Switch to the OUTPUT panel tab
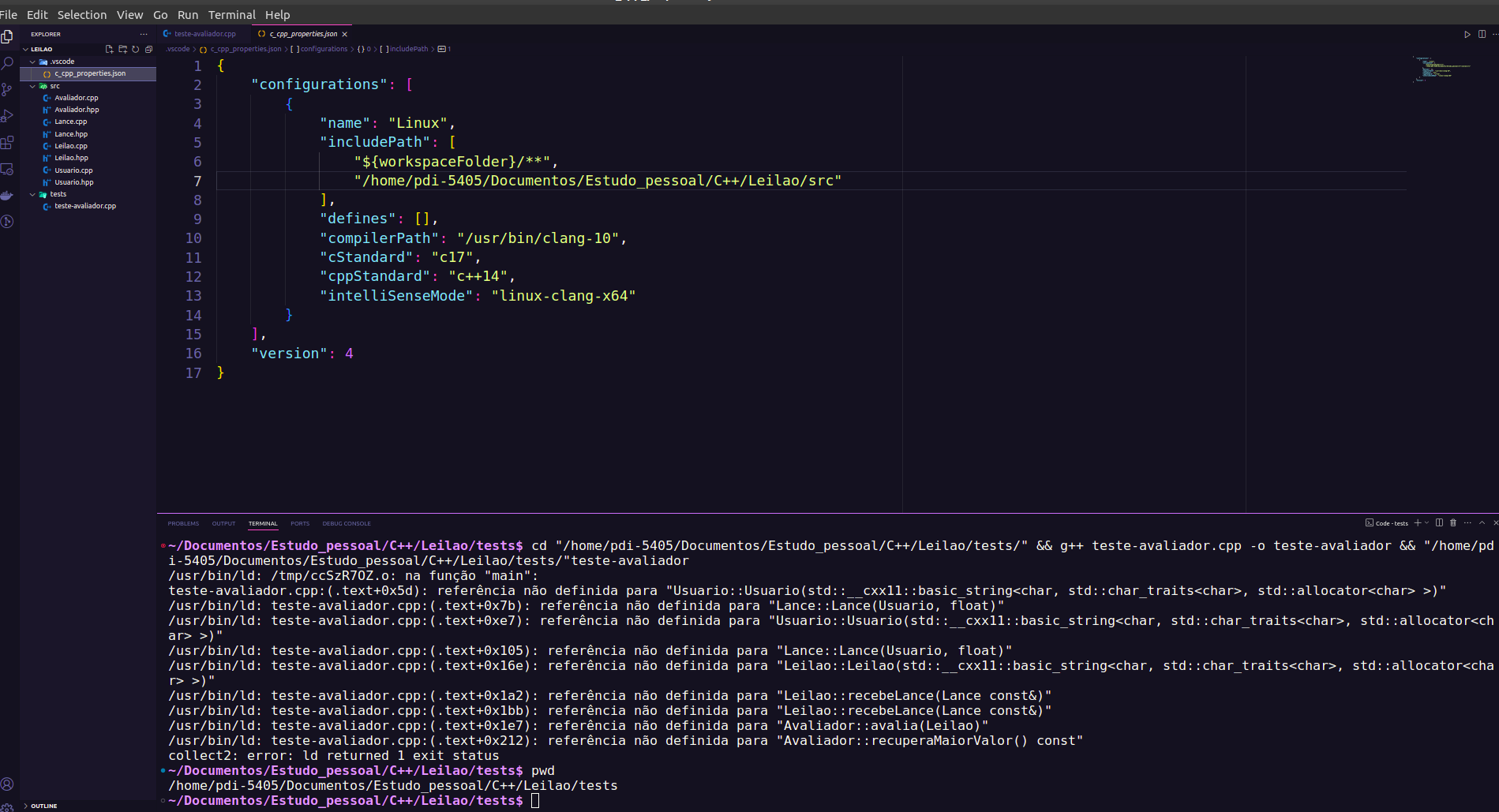This screenshot has height=812, width=1499. click(x=223, y=523)
